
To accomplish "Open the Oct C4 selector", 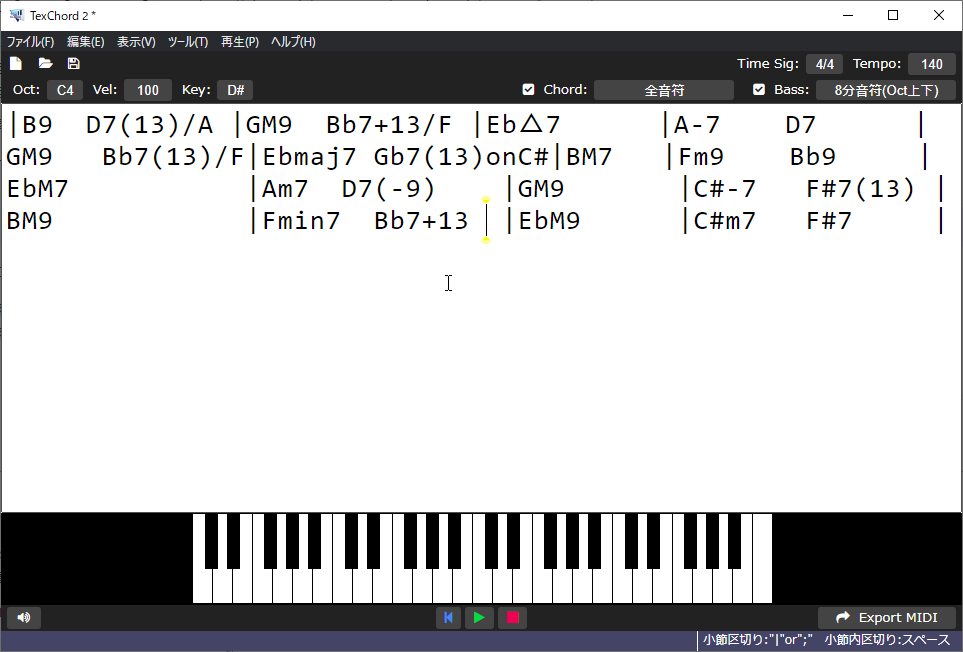I will [65, 90].
